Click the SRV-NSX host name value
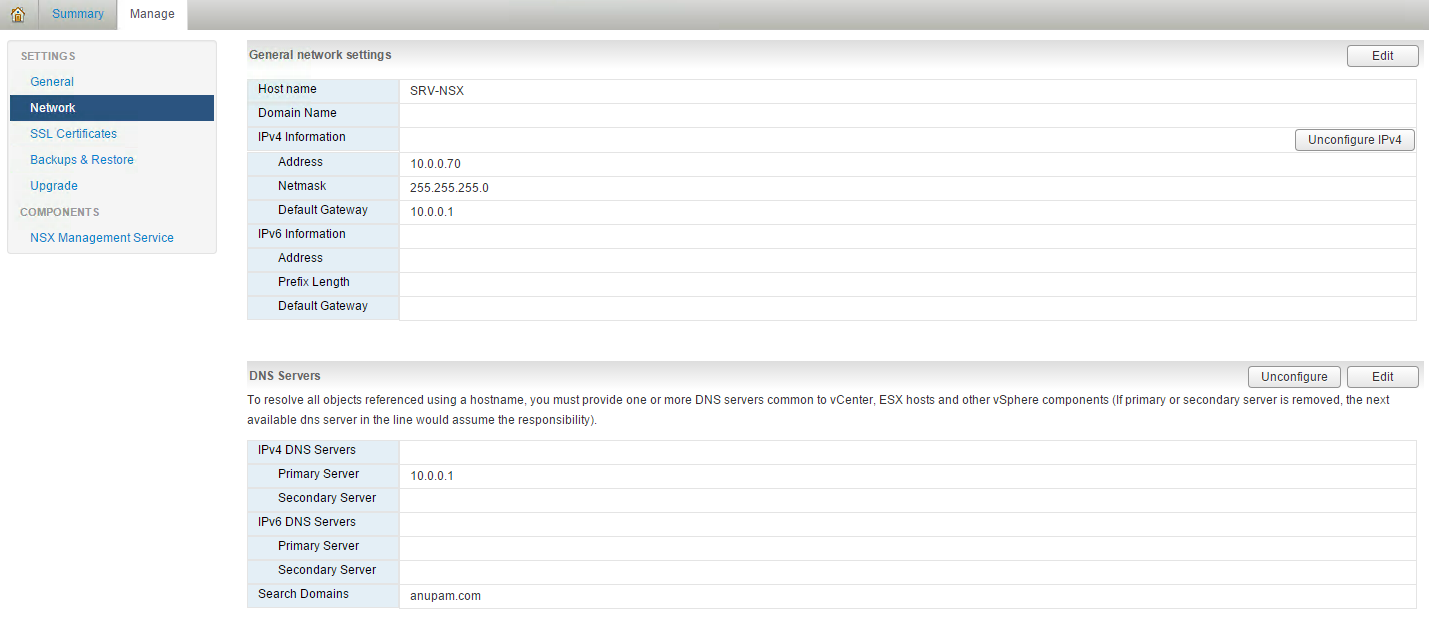 [437, 91]
